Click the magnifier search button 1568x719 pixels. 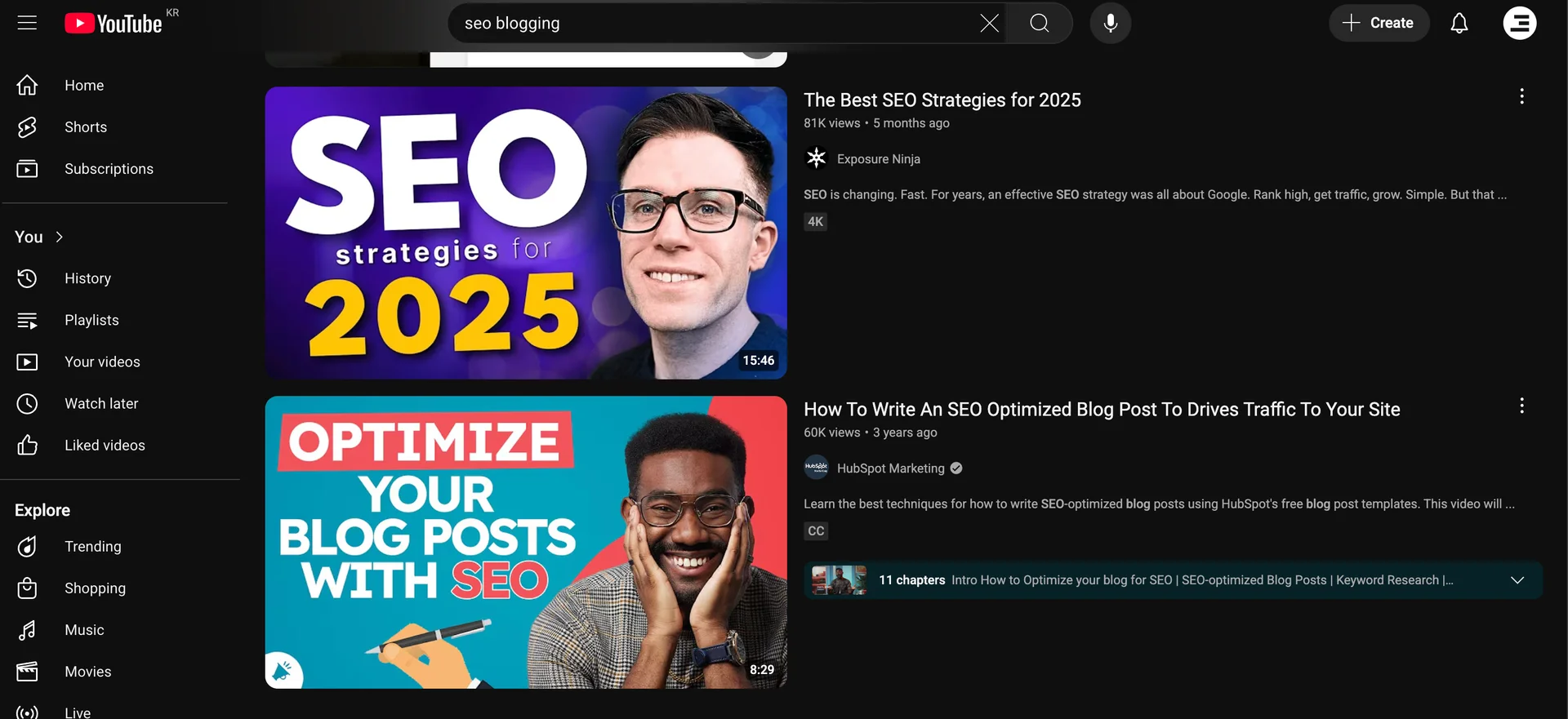click(1040, 23)
